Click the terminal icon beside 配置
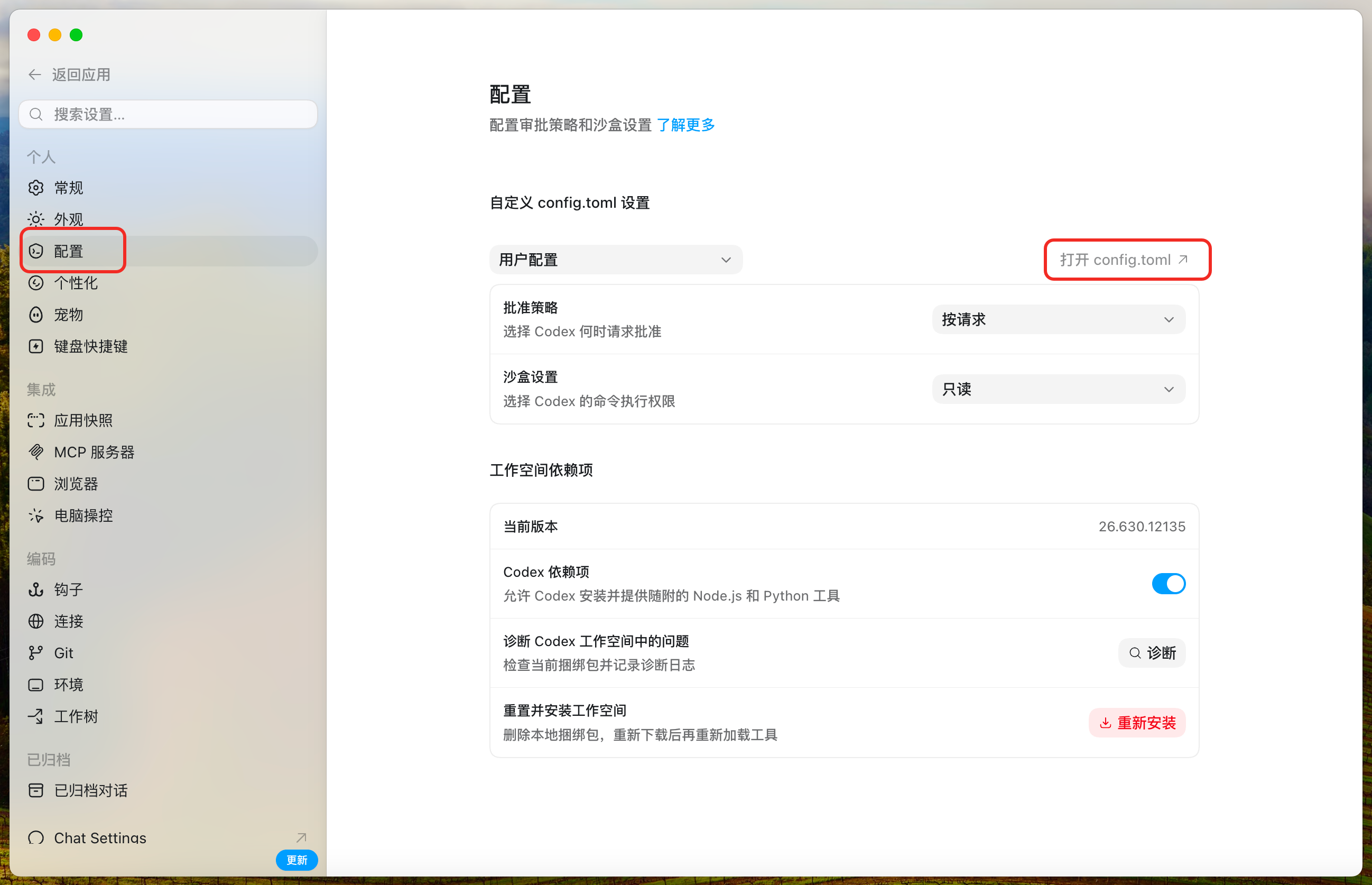 (x=36, y=251)
